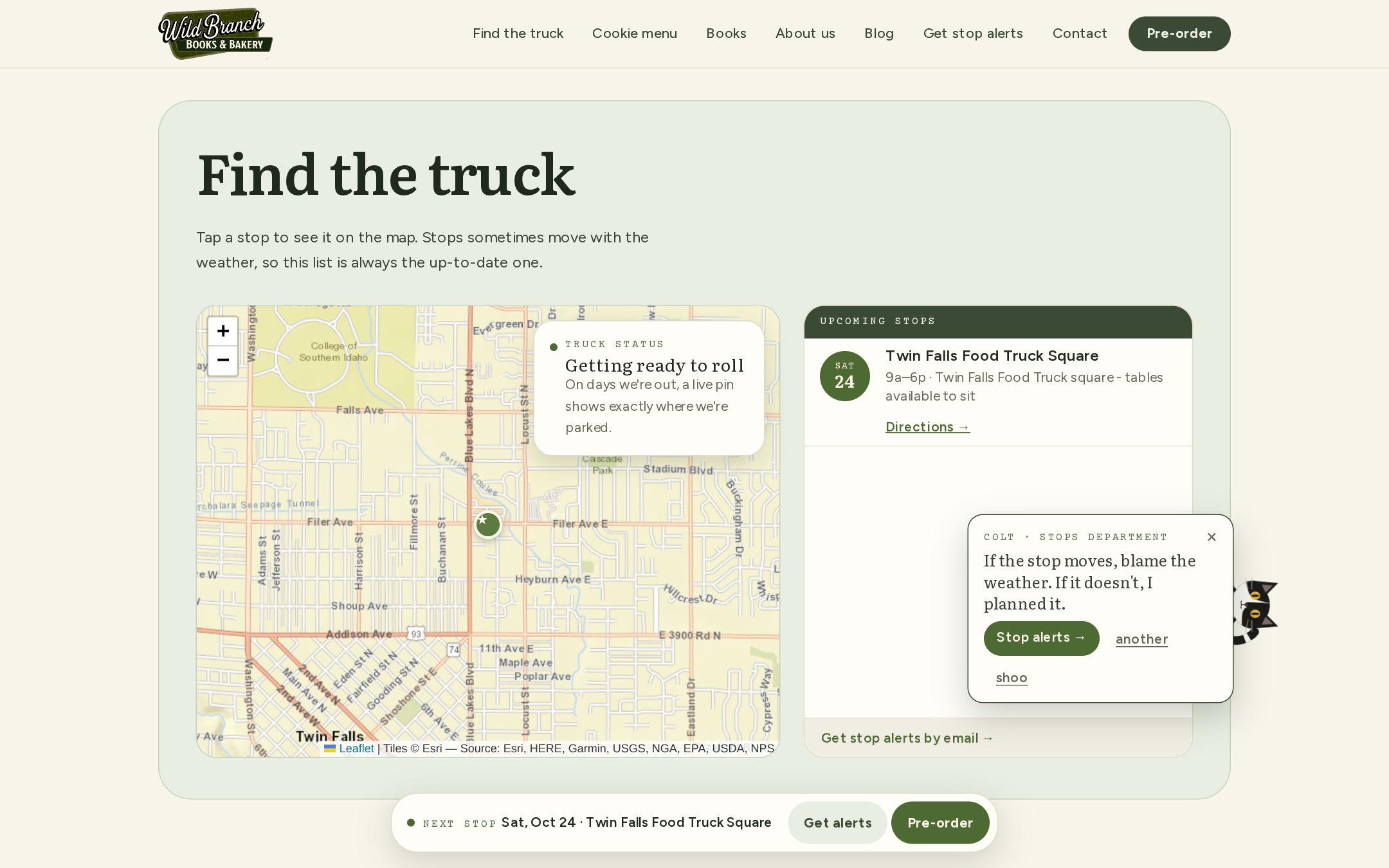Viewport: 1389px width, 868px height.
Task: Open Get stop alerts in navigation
Action: click(973, 33)
